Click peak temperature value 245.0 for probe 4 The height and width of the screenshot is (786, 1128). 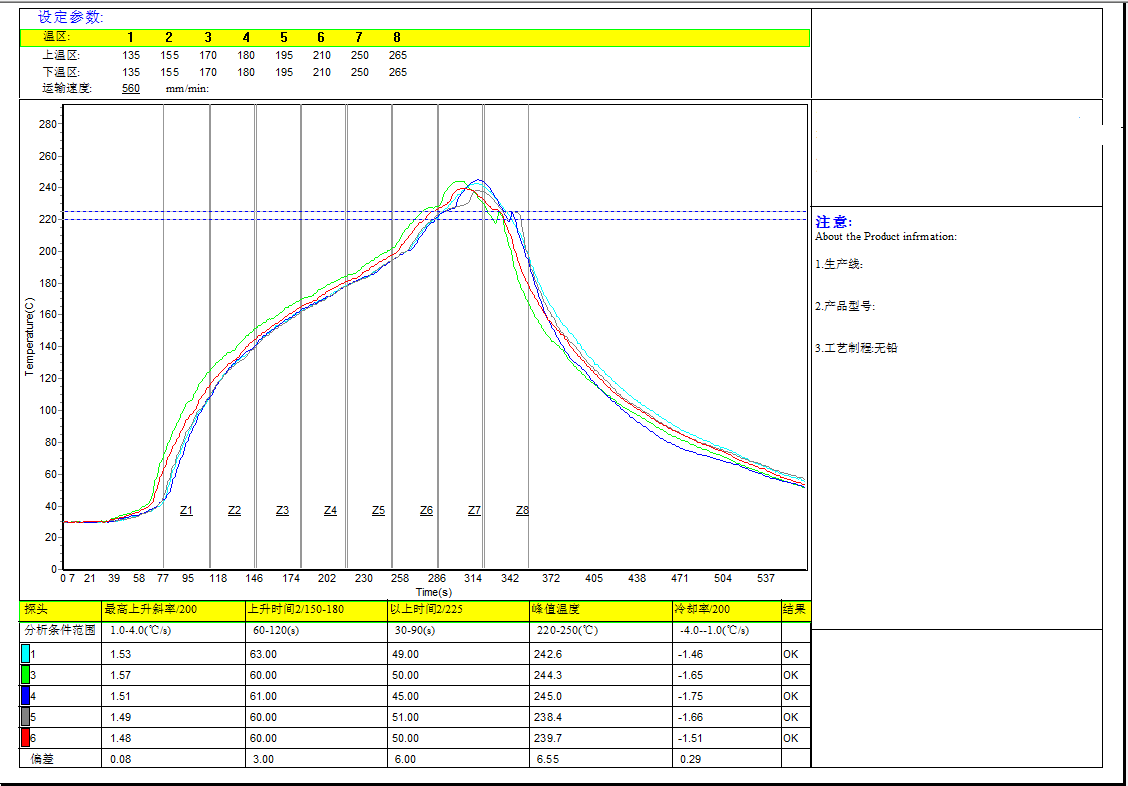click(x=549, y=696)
